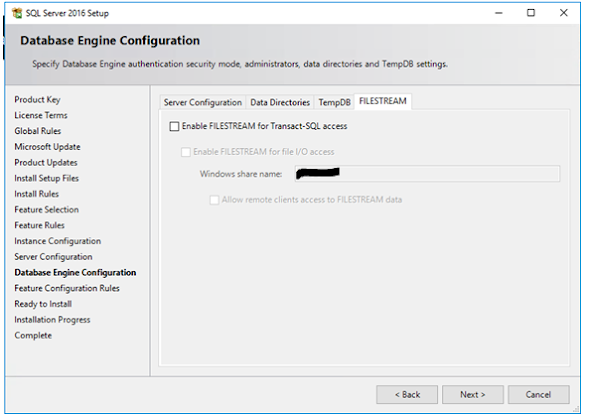Viewport: 590px width, 415px height.
Task: Click Instance Configuration step in sidebar
Action: click(x=58, y=241)
